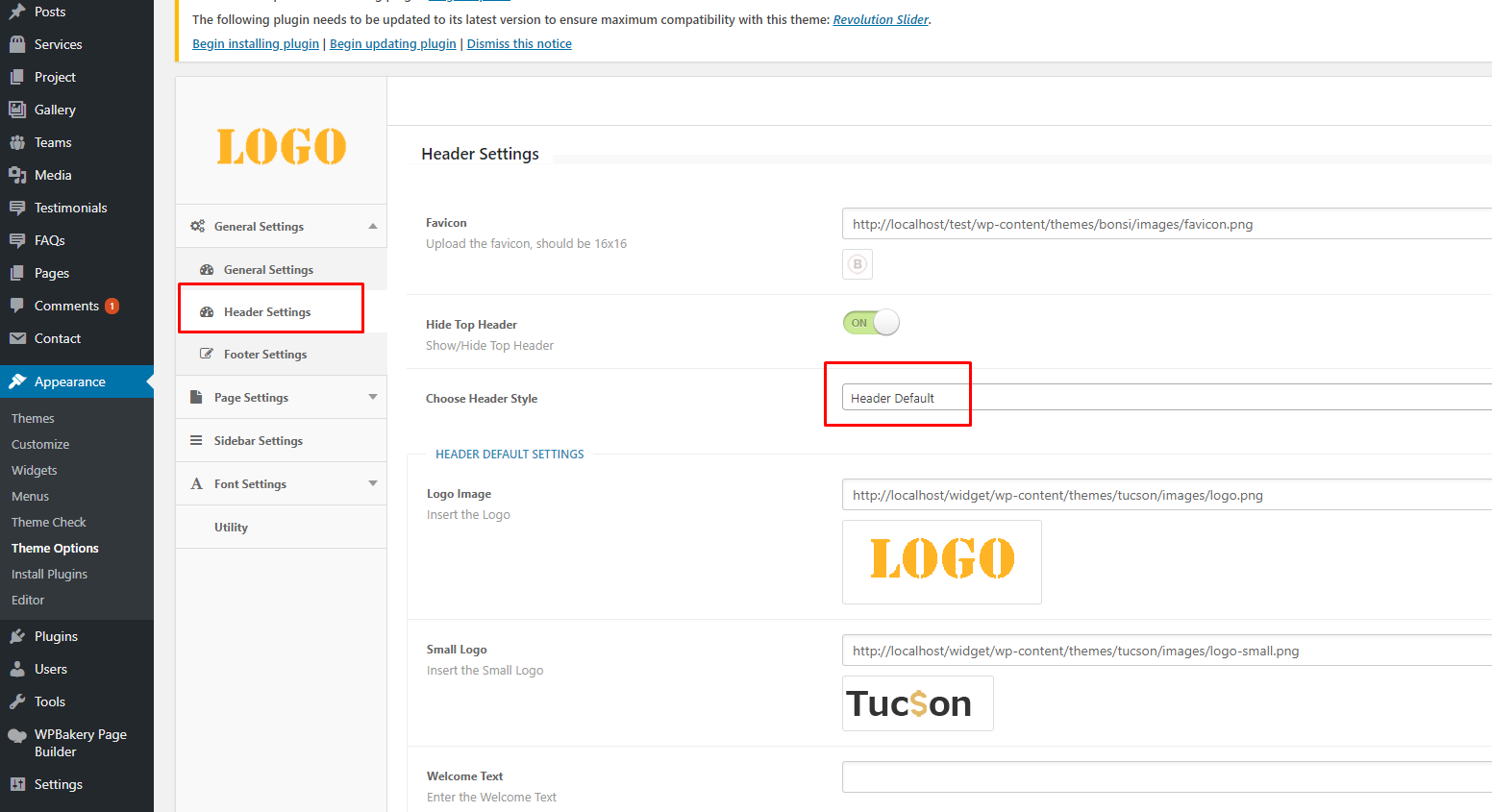Screen dimensions: 1492x812
Task: Expand the Page Settings section
Action: pos(373,398)
